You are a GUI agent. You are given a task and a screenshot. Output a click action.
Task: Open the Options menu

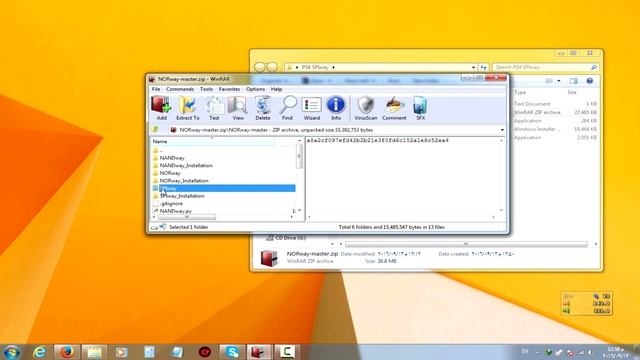[x=256, y=89]
